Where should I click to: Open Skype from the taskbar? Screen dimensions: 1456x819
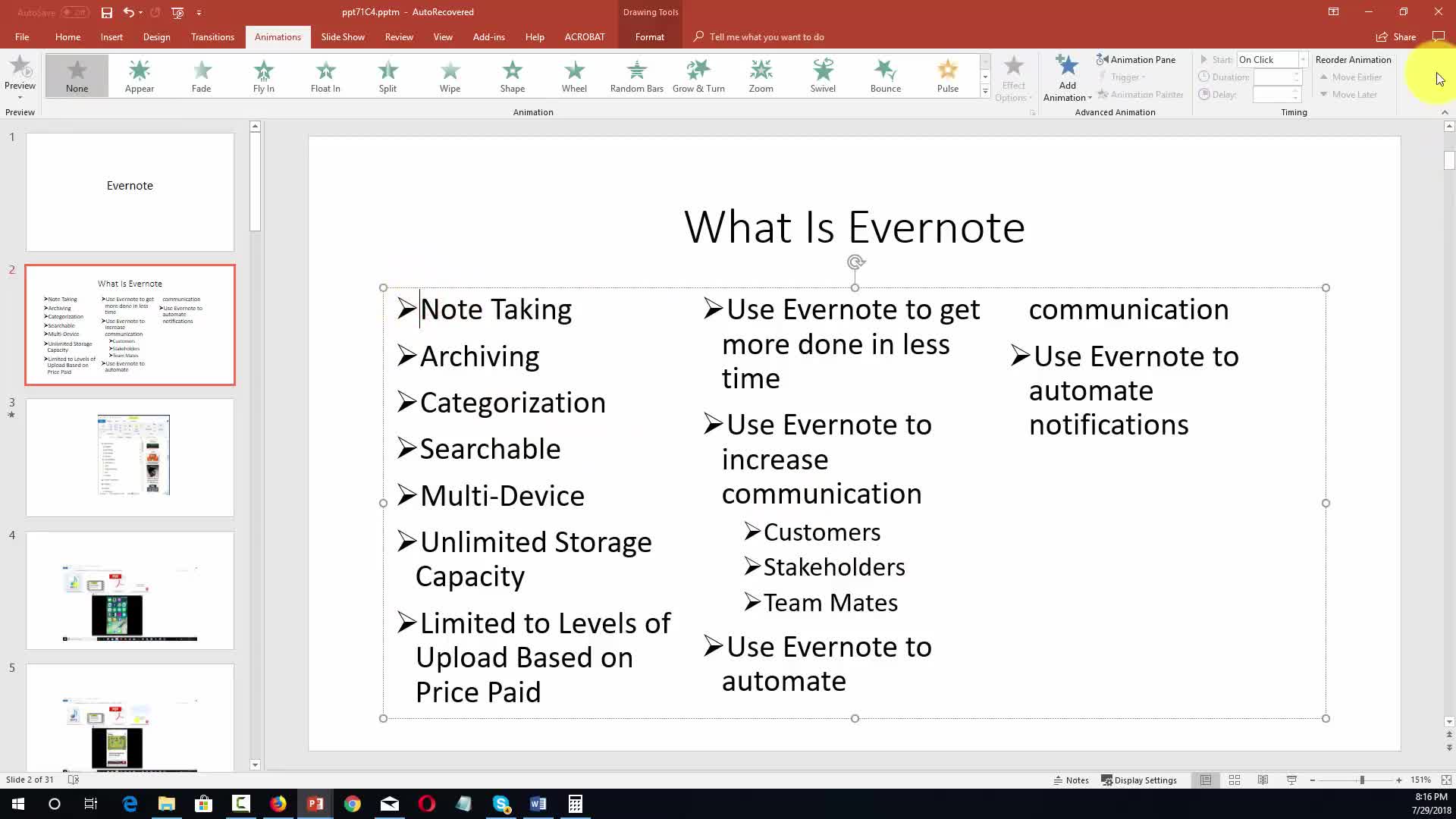point(501,804)
